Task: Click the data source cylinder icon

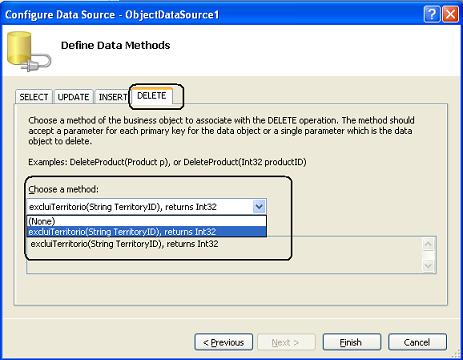Action: click(x=29, y=52)
